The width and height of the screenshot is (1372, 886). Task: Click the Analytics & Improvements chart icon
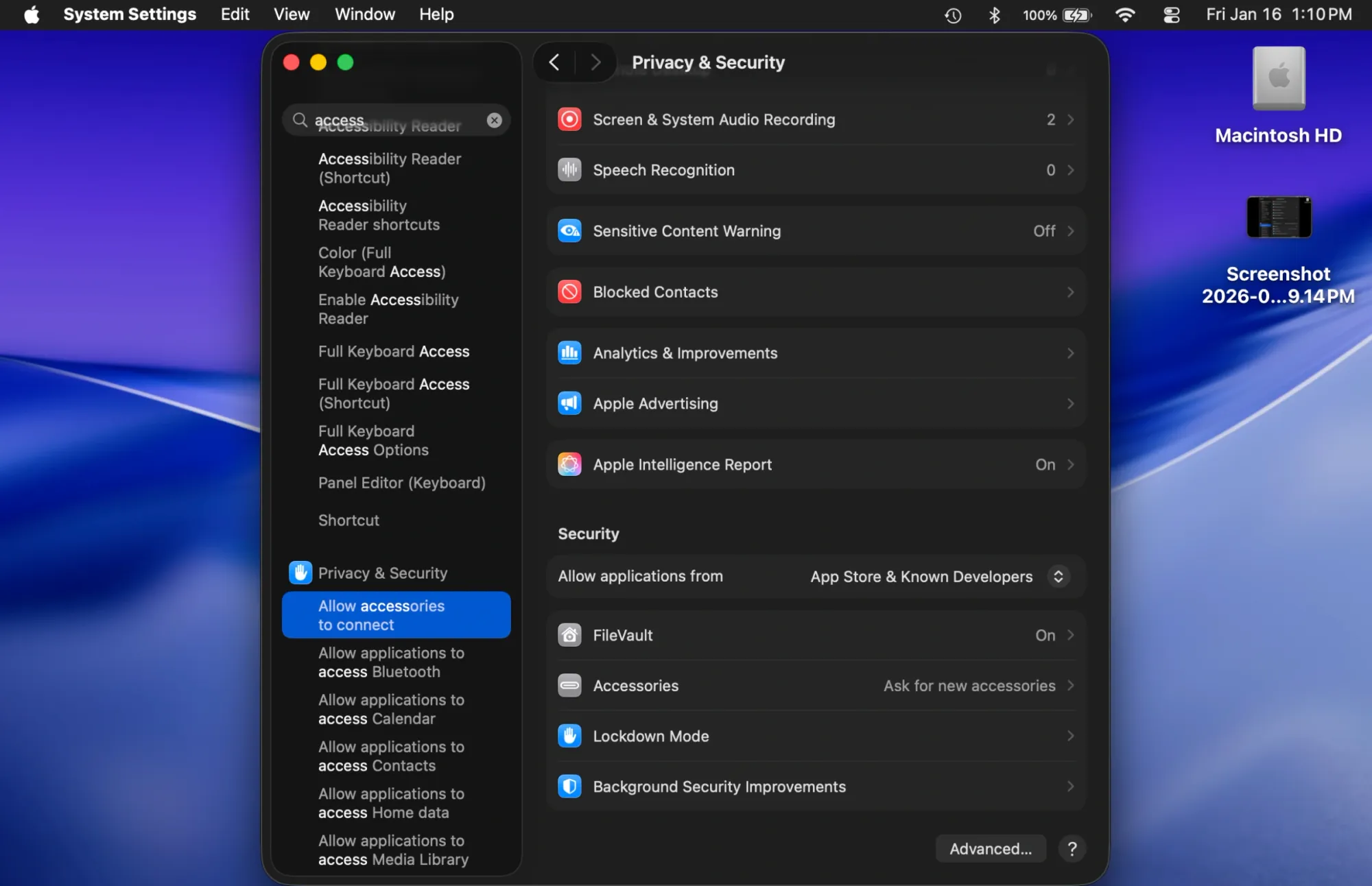(x=569, y=352)
